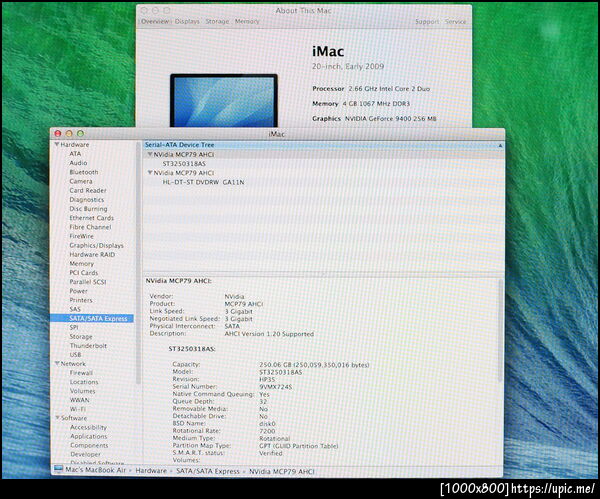
Task: Select the ST3250318AS drive in the device tree
Action: [x=184, y=164]
